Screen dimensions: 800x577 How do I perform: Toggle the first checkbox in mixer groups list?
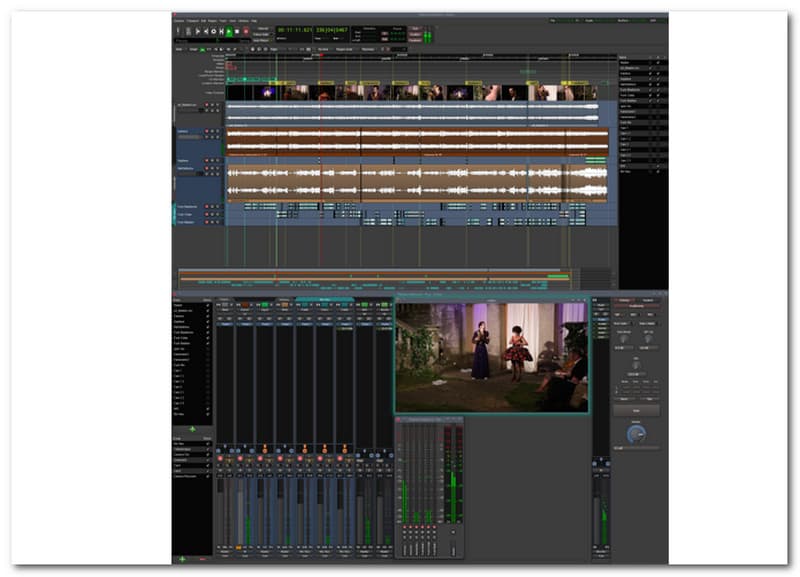(x=208, y=444)
